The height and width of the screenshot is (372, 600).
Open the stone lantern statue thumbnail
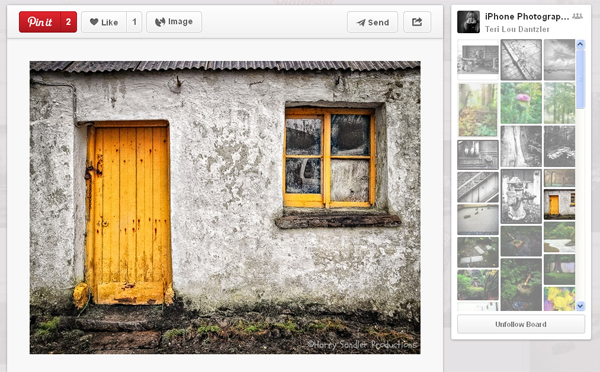pyautogui.click(x=521, y=196)
